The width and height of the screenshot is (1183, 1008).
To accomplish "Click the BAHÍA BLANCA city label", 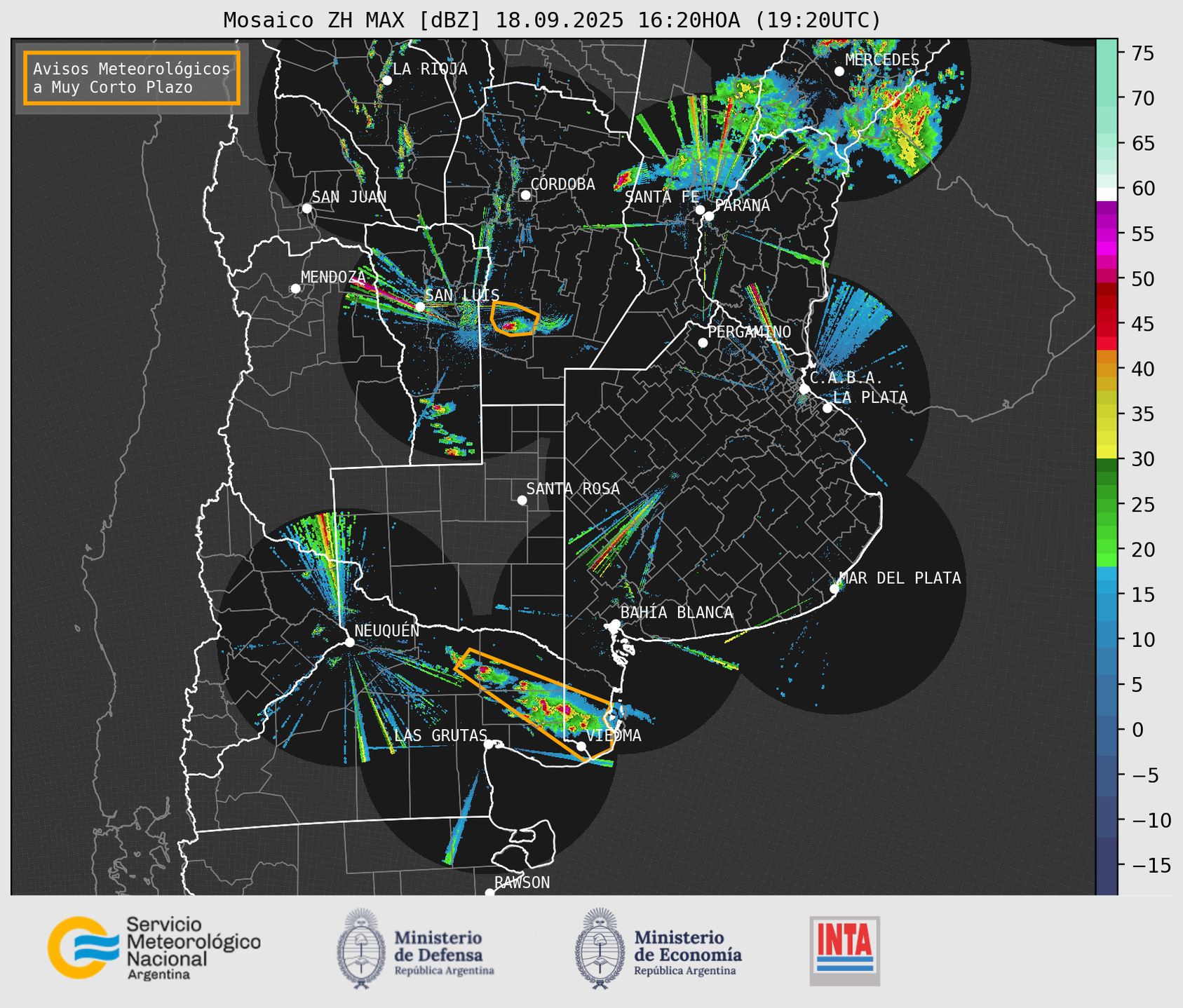I will coord(677,613).
